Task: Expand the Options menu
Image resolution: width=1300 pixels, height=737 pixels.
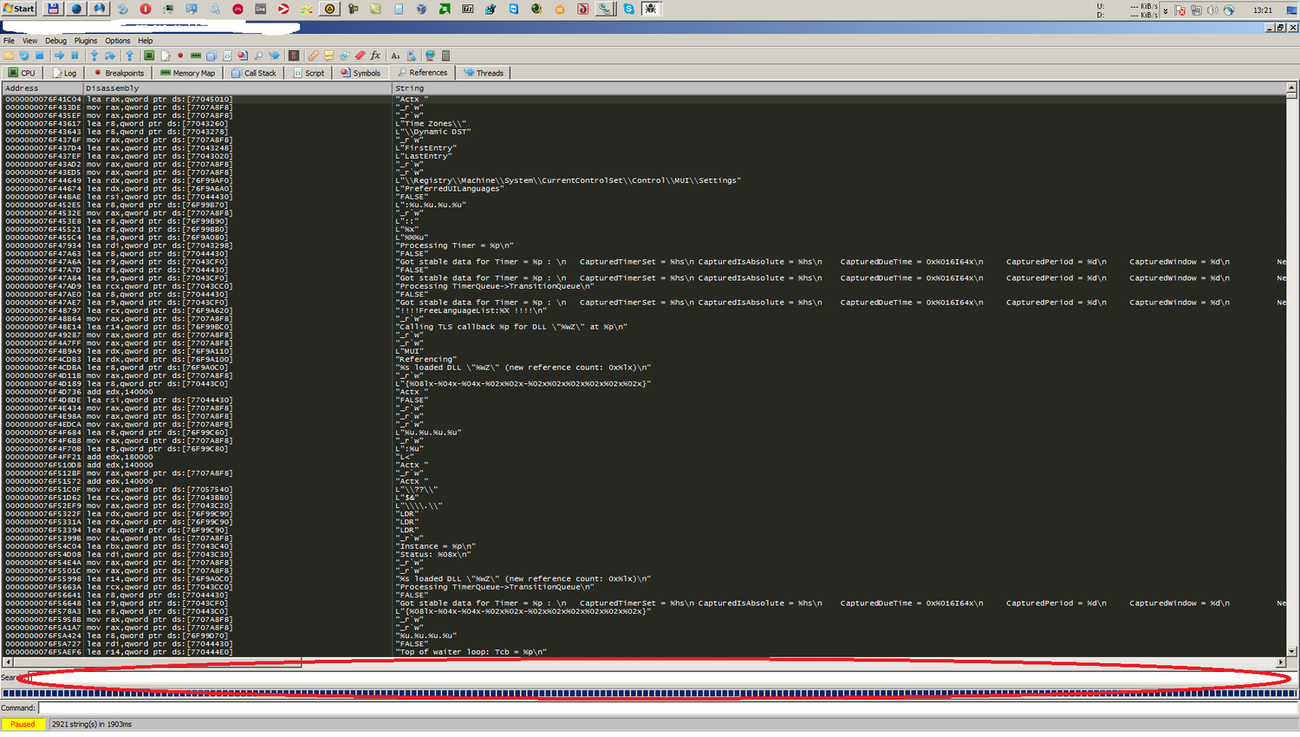Action: coord(117,41)
